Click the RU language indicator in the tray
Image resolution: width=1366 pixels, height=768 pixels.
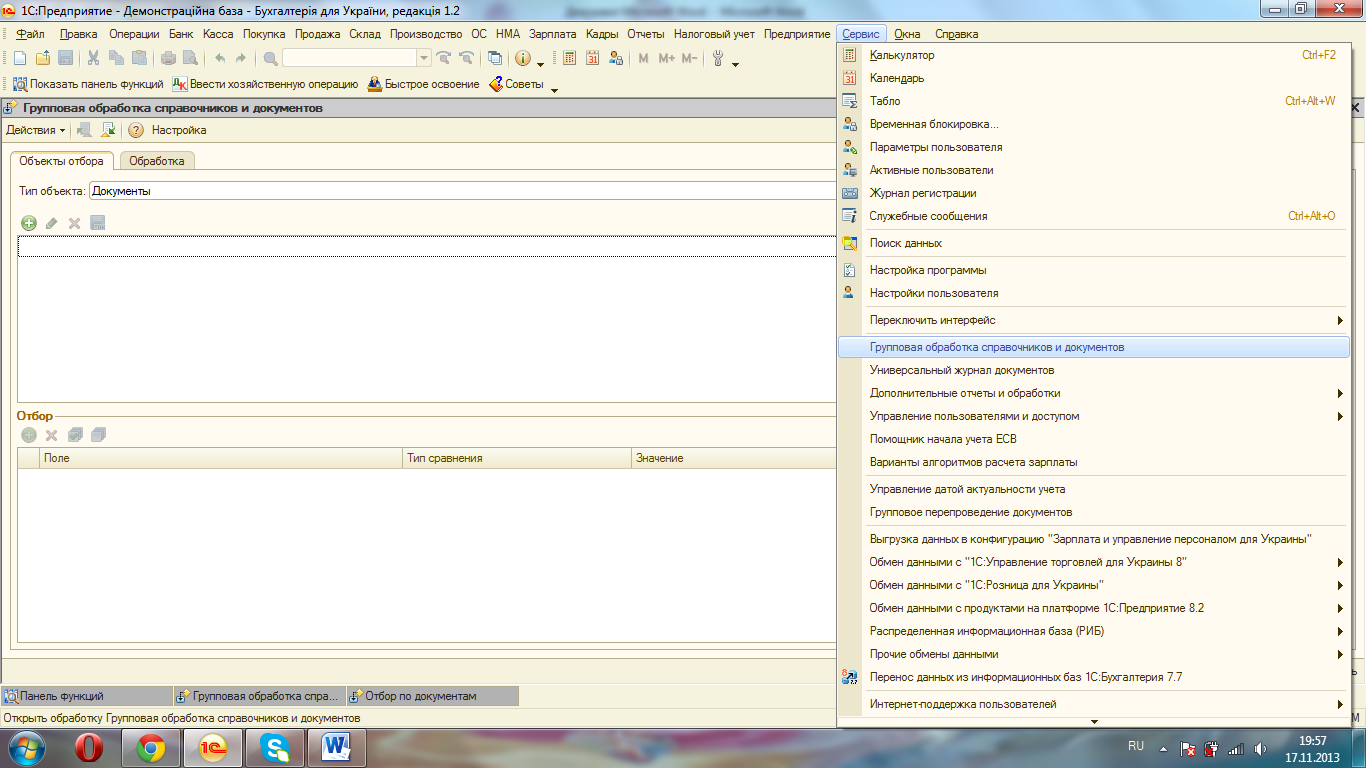1136,746
